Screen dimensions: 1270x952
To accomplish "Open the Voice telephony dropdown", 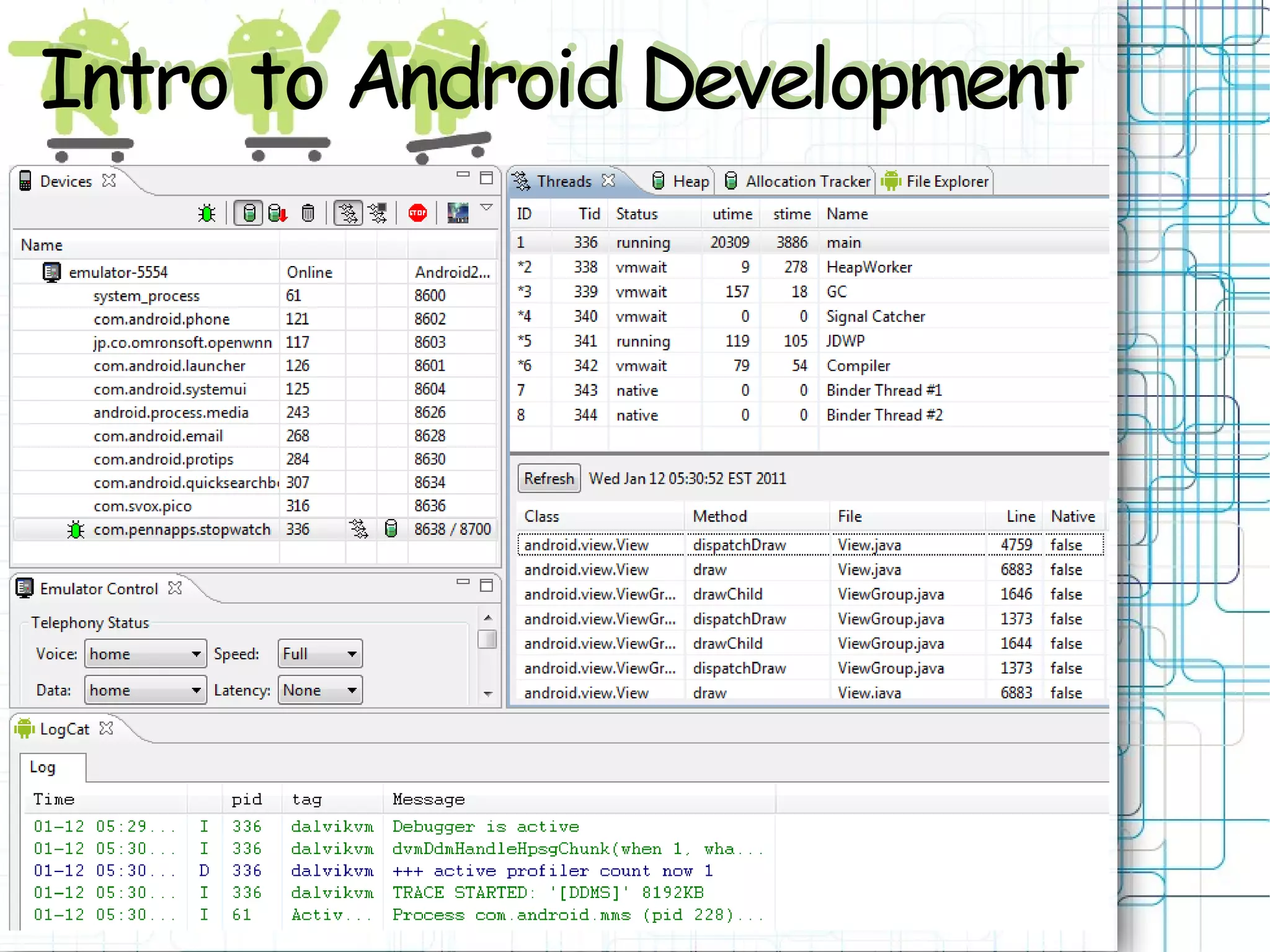I will 145,654.
